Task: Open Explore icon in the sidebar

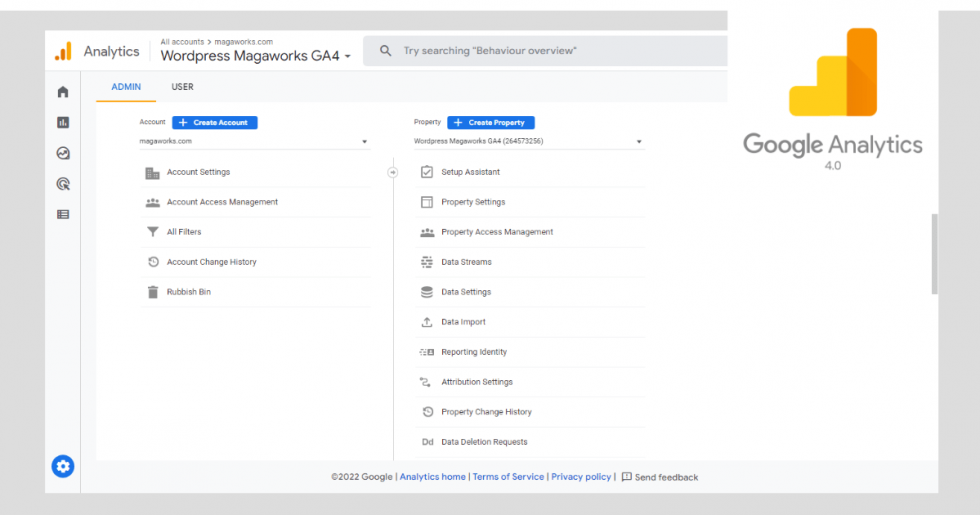Action: coord(63,153)
